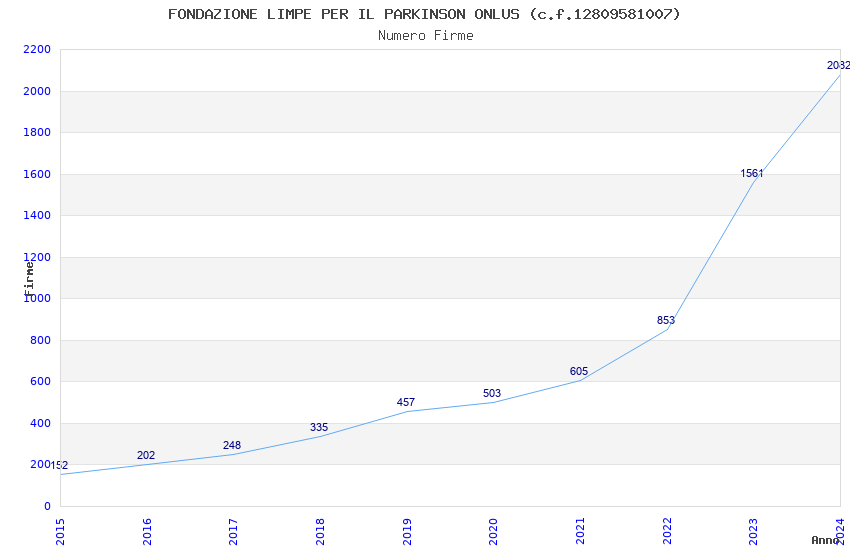Image resolution: width=850 pixels, height=550 pixels.
Task: Click the subtitle Numero Firme
Action: tap(426, 36)
